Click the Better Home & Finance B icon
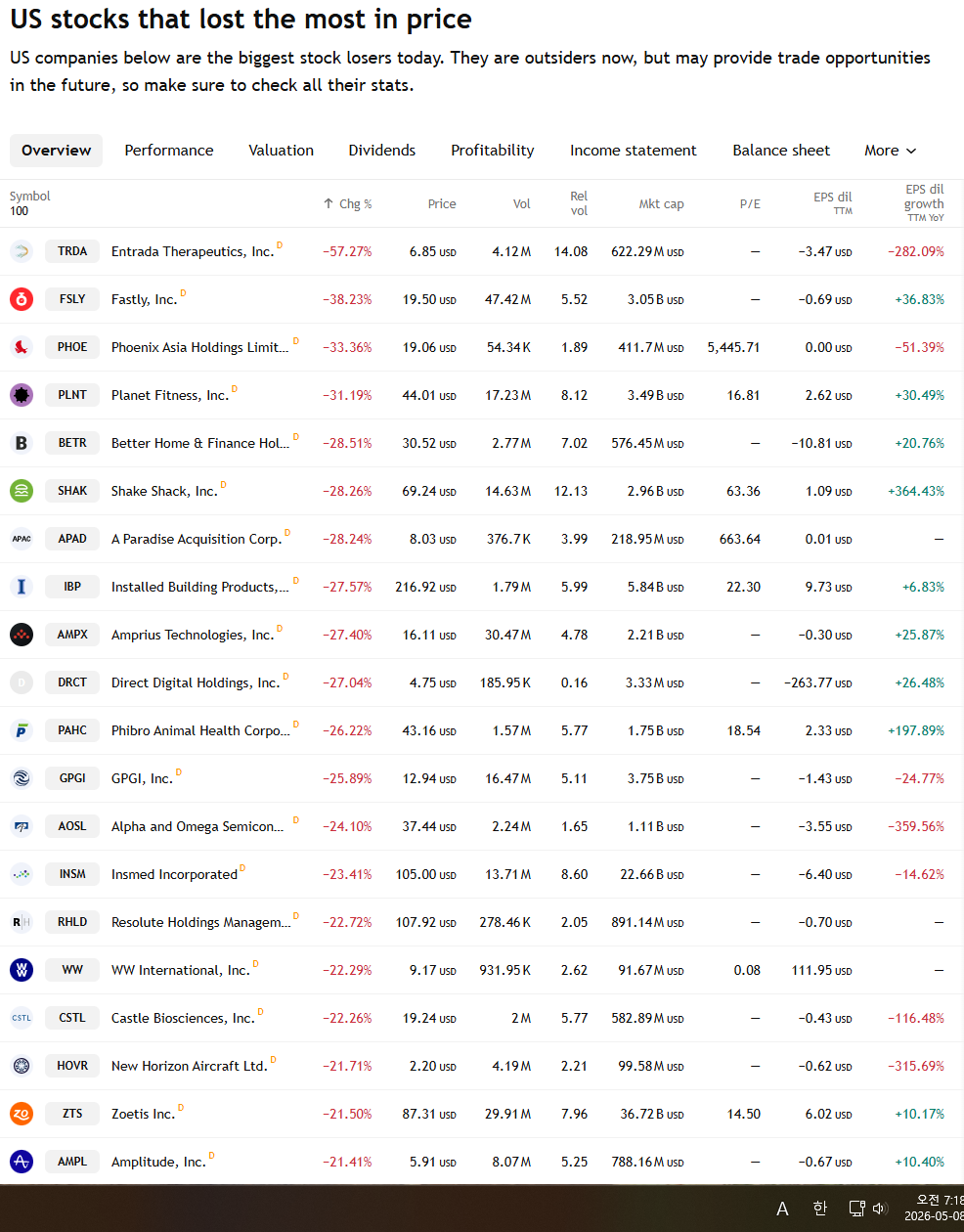Screen dimensions: 964x1232 point(22,443)
